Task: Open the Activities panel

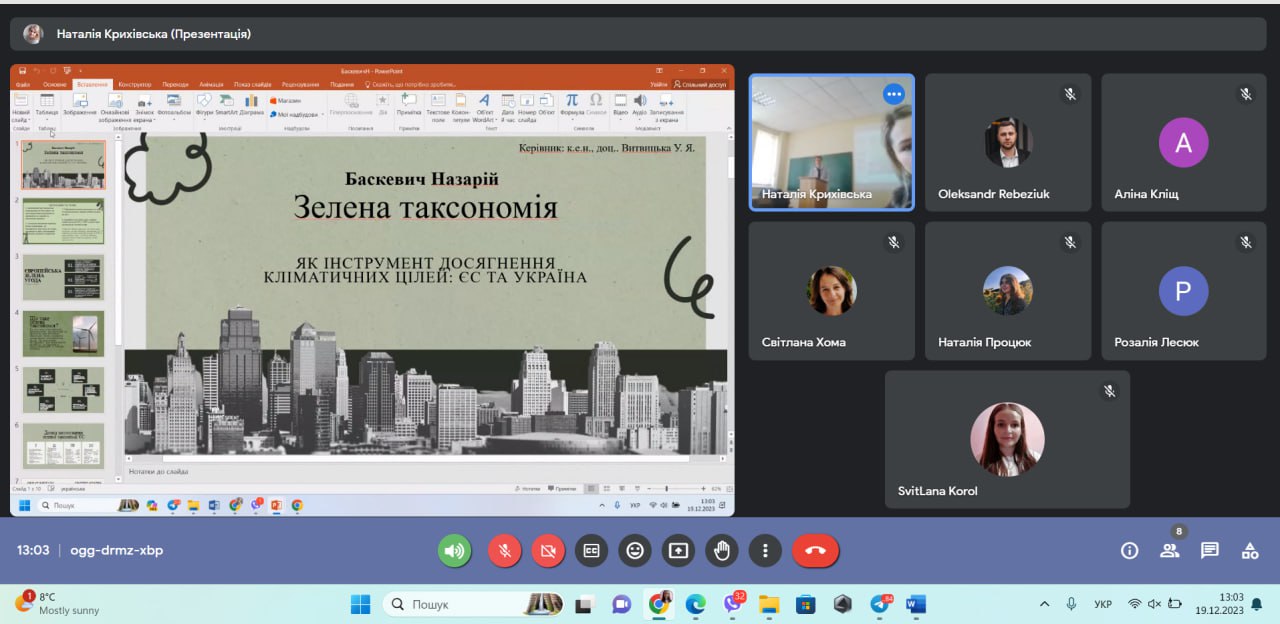Action: (x=1249, y=550)
